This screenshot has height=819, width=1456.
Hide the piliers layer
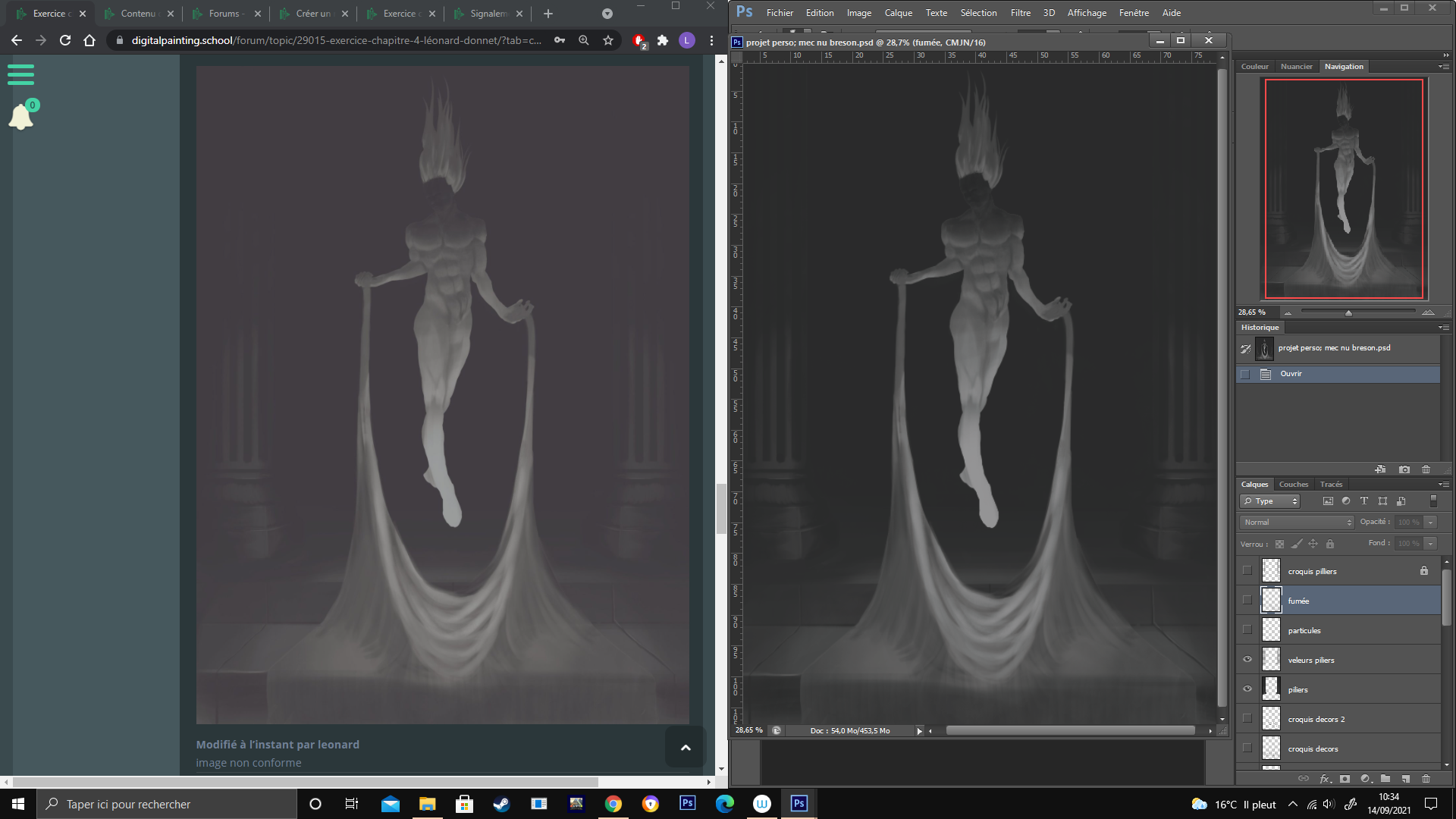pos(1247,689)
